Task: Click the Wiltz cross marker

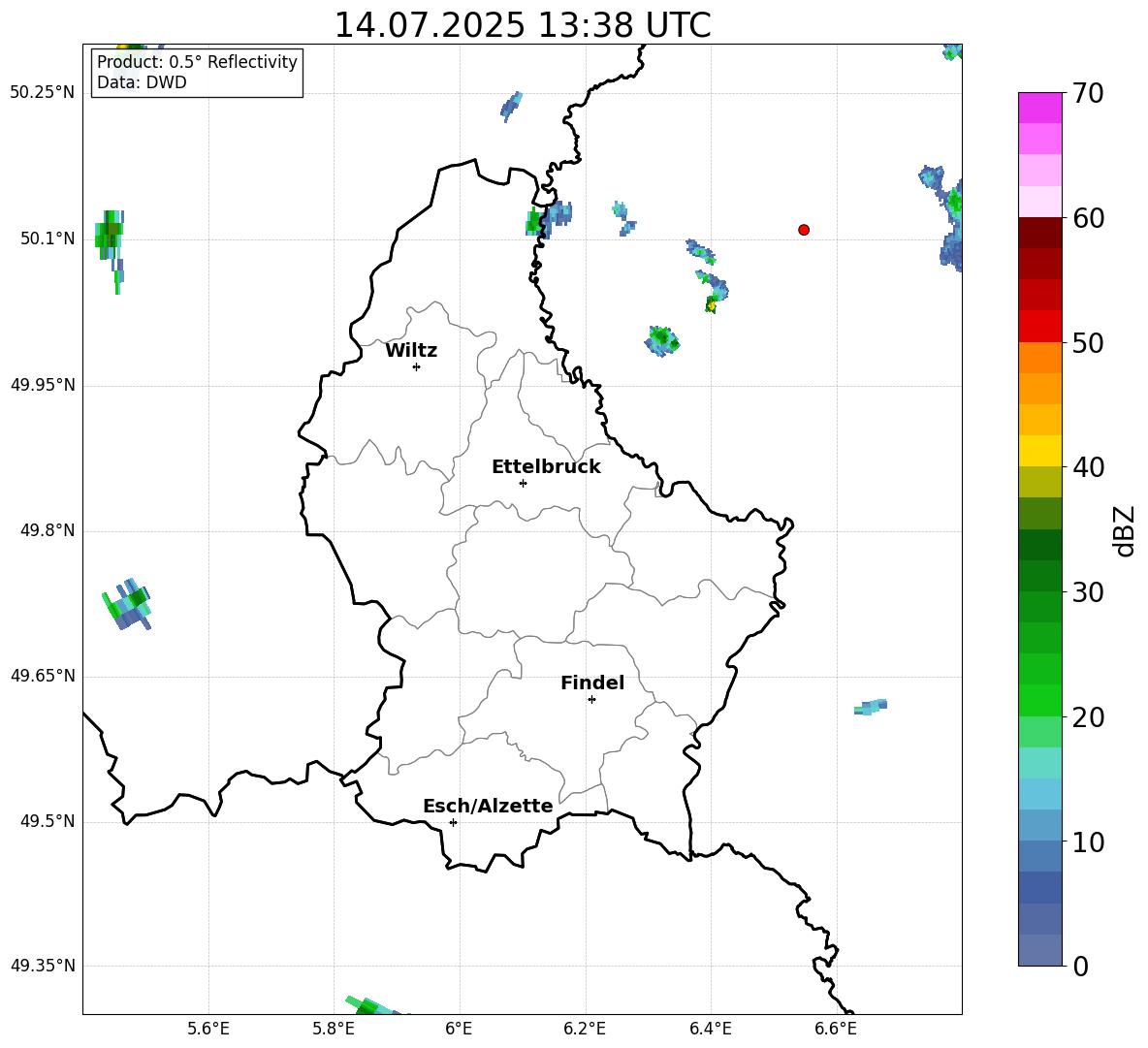Action: coord(417,366)
